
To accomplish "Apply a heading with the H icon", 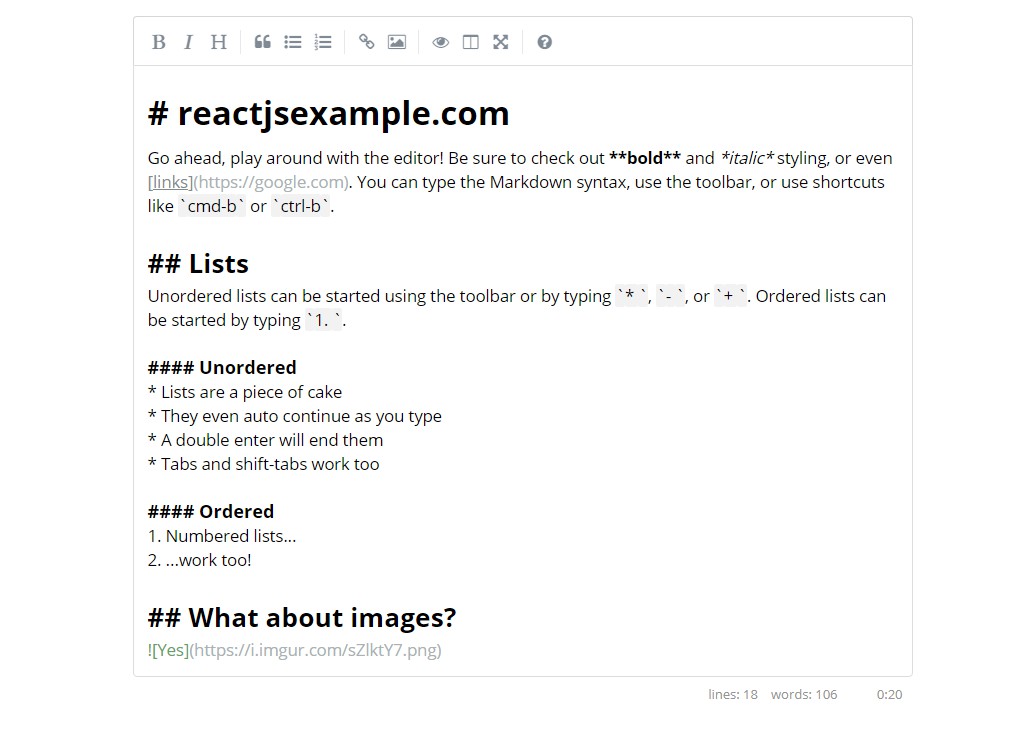I will (218, 42).
